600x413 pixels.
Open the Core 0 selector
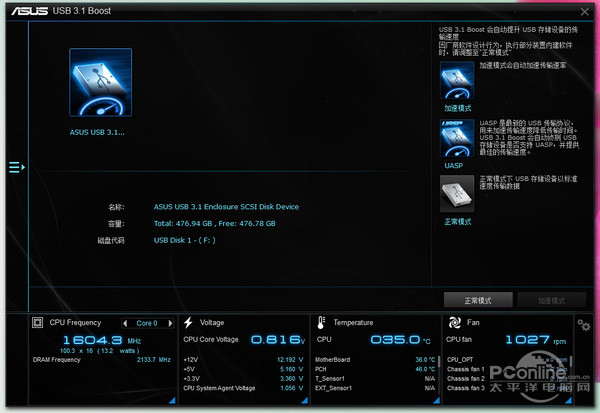point(146,323)
